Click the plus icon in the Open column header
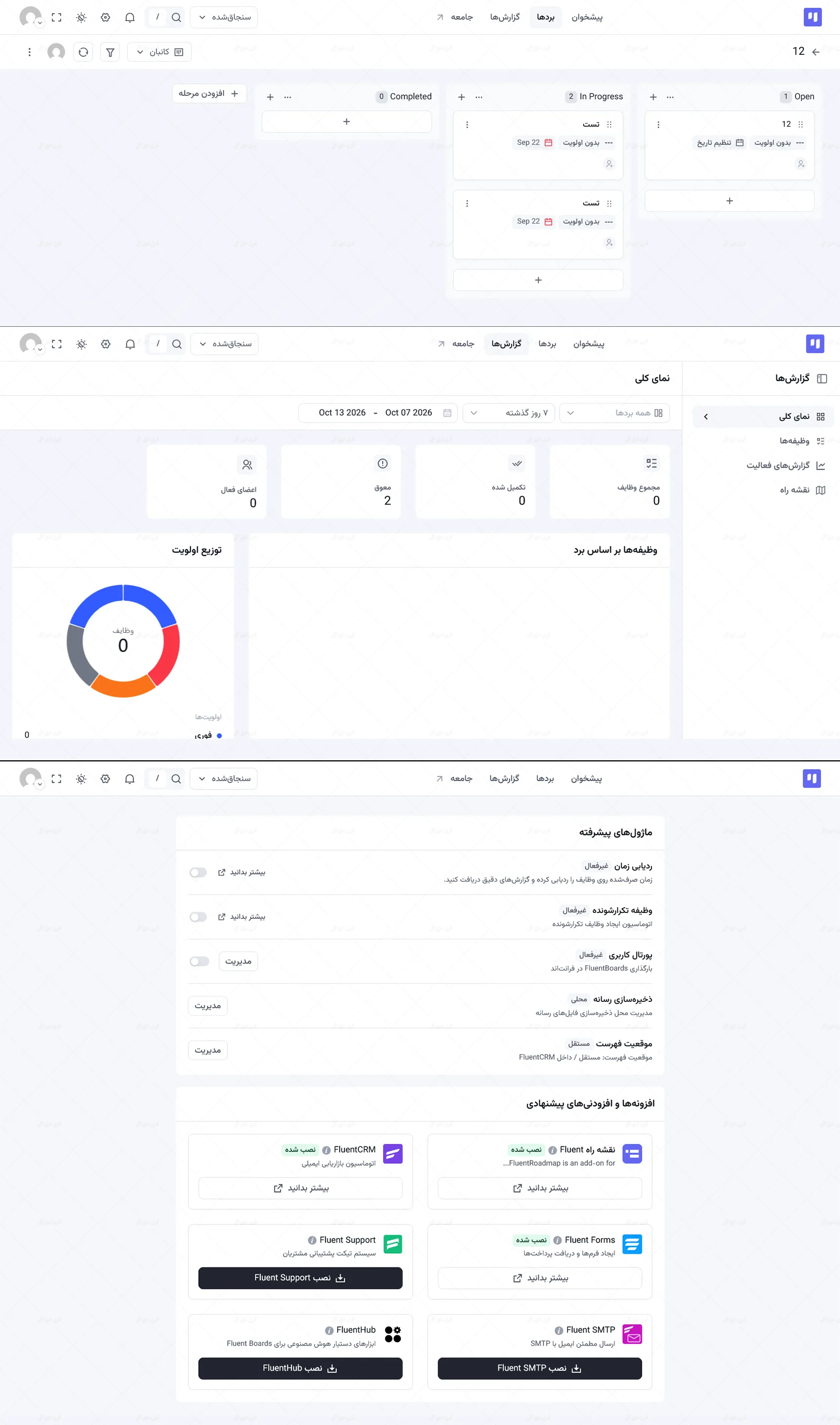 [653, 97]
